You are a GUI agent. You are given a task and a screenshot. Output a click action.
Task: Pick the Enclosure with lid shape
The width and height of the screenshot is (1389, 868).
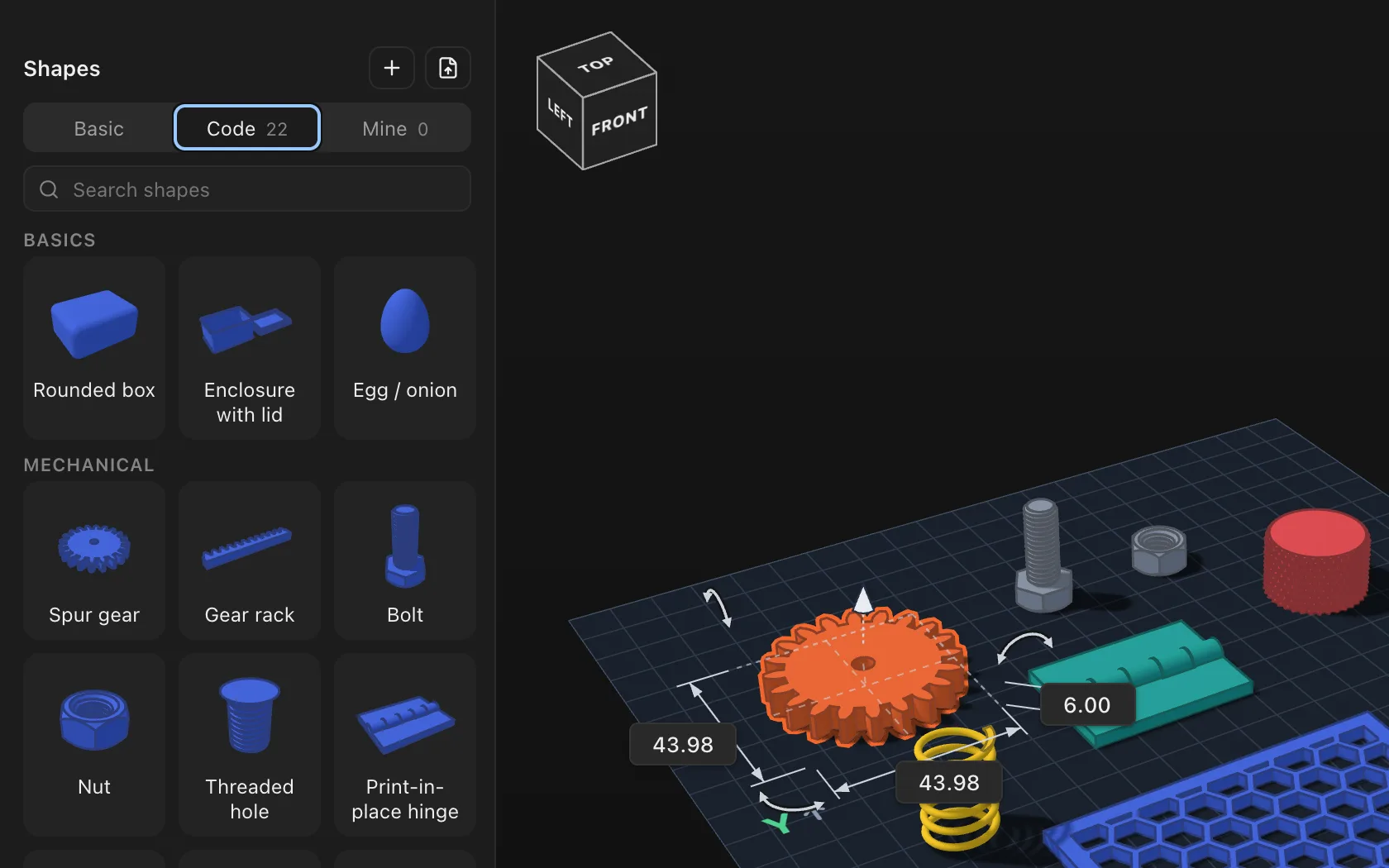pyautogui.click(x=250, y=347)
